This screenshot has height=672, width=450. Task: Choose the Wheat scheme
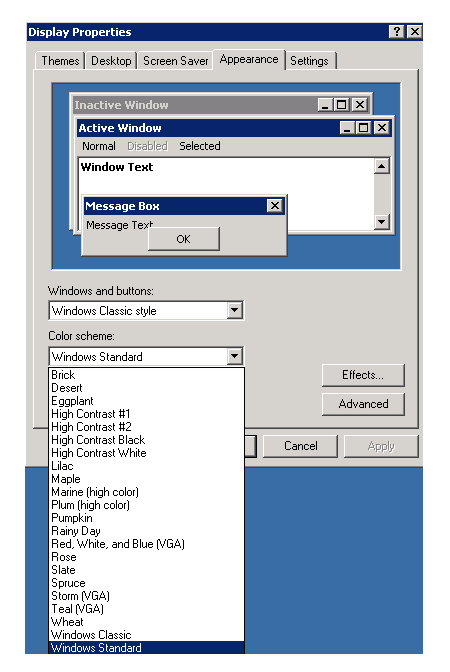coord(147,622)
